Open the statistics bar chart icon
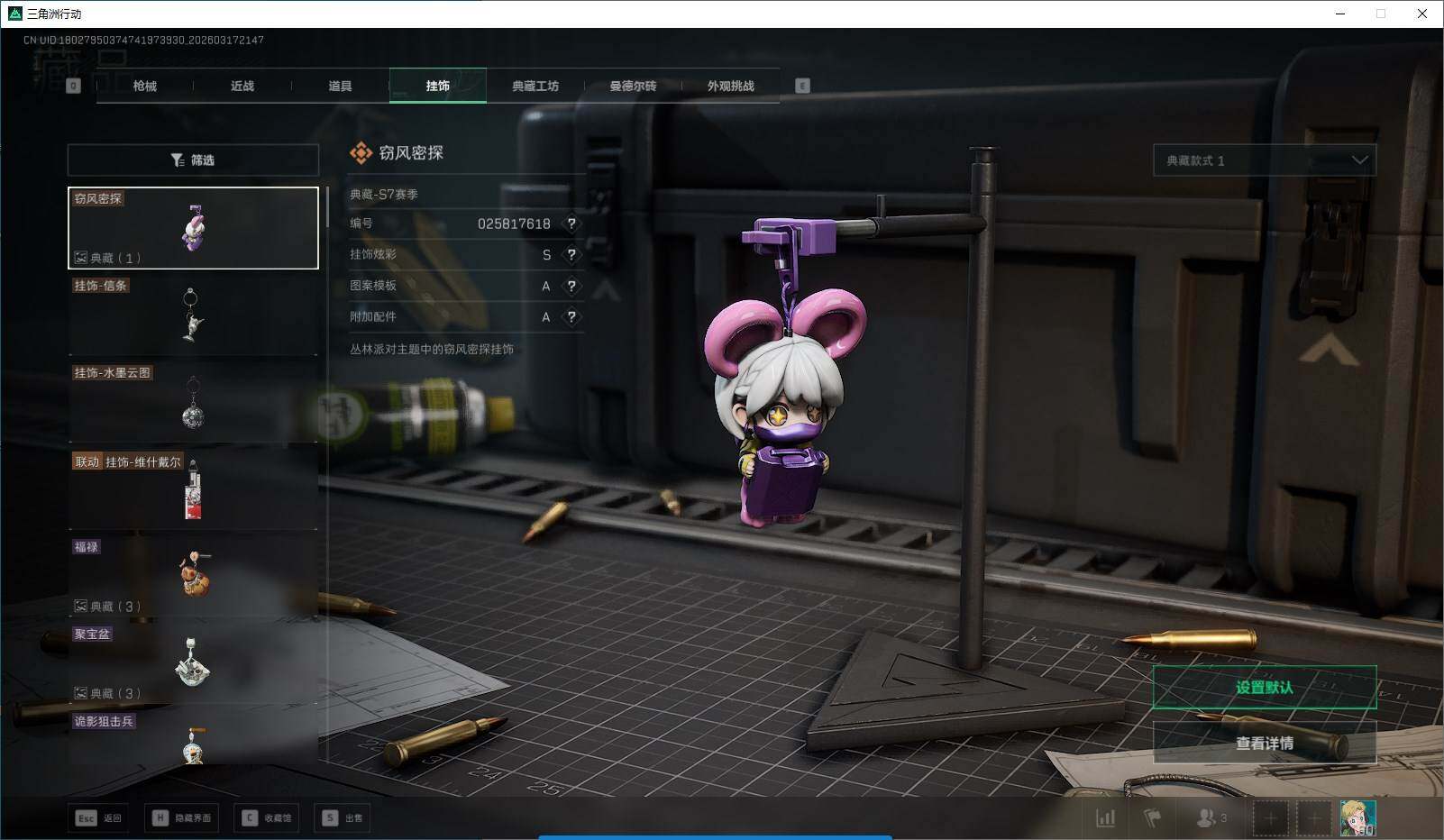Viewport: 1444px width, 840px height. 1105,818
